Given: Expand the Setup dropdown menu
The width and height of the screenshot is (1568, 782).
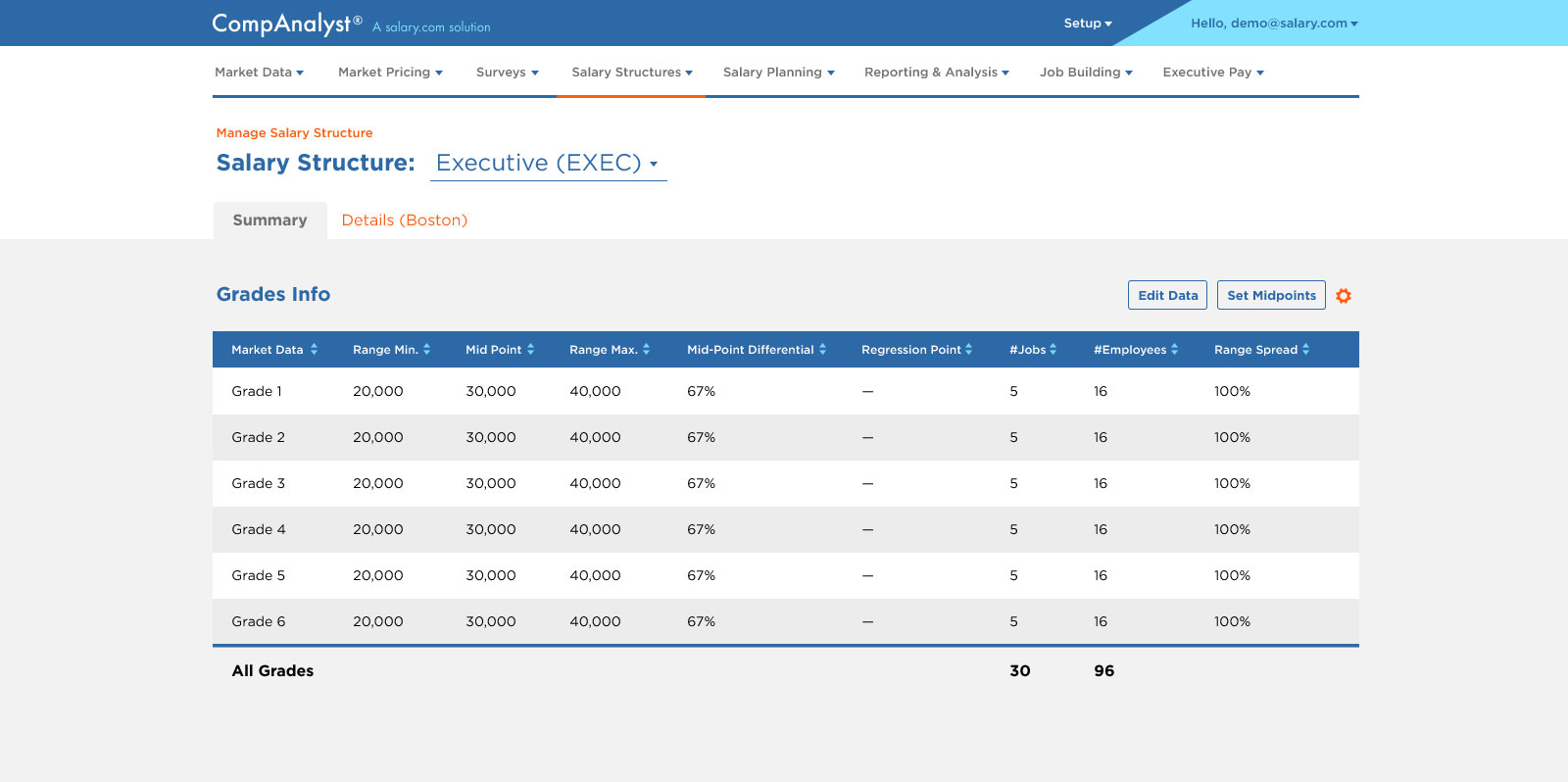Looking at the screenshot, I should 1087,24.
